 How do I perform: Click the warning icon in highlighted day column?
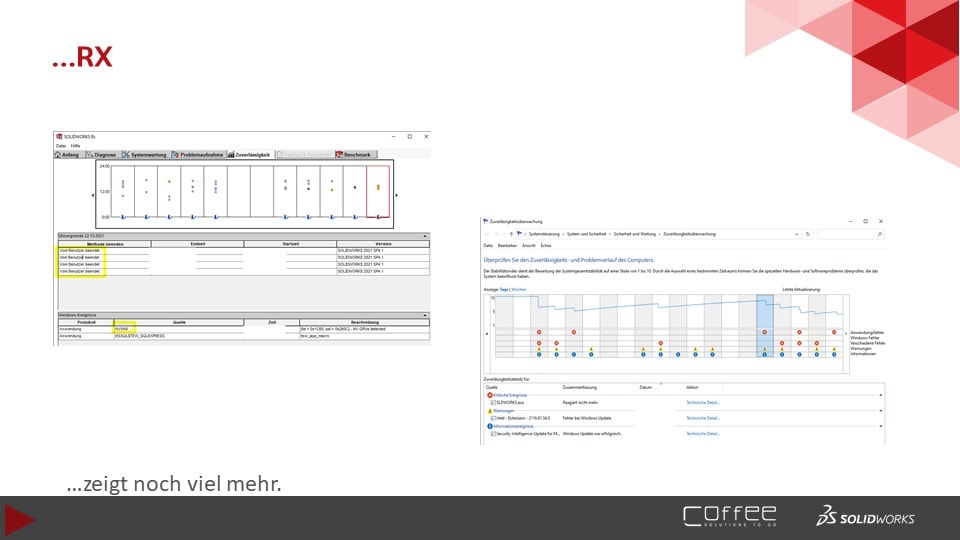[765, 349]
